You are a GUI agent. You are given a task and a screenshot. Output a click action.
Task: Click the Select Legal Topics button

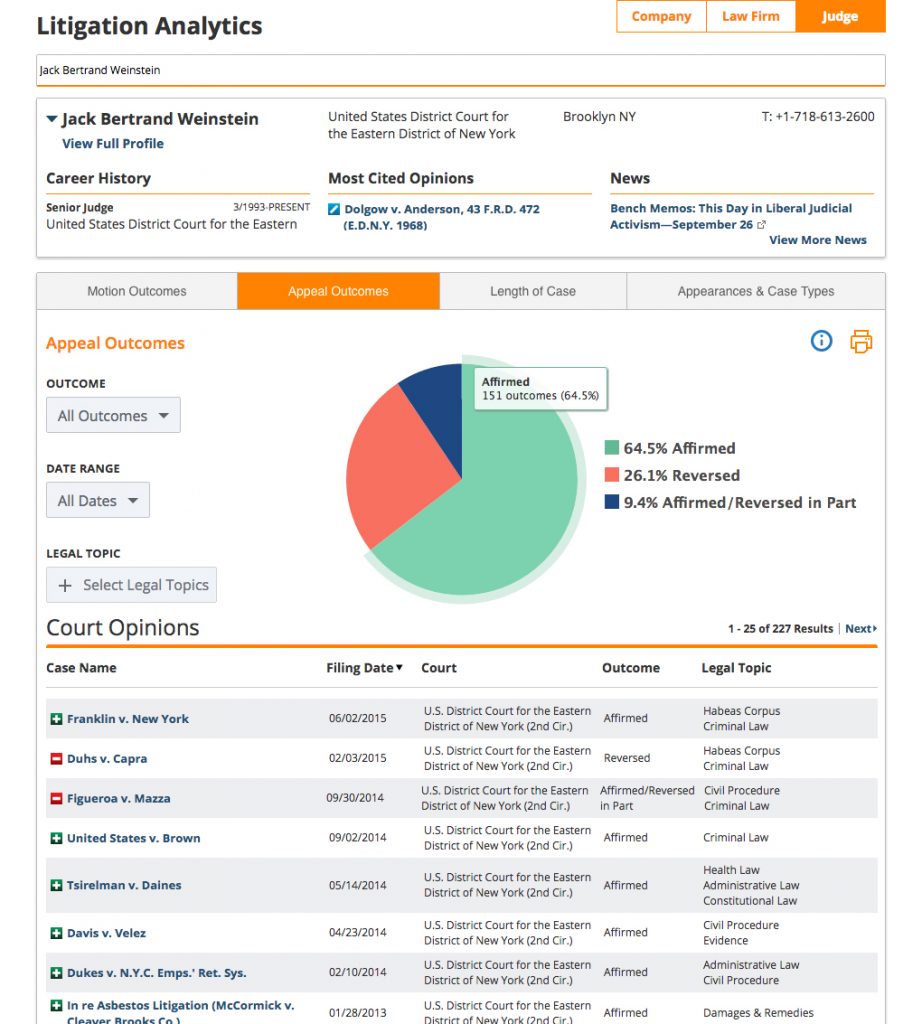click(131, 585)
